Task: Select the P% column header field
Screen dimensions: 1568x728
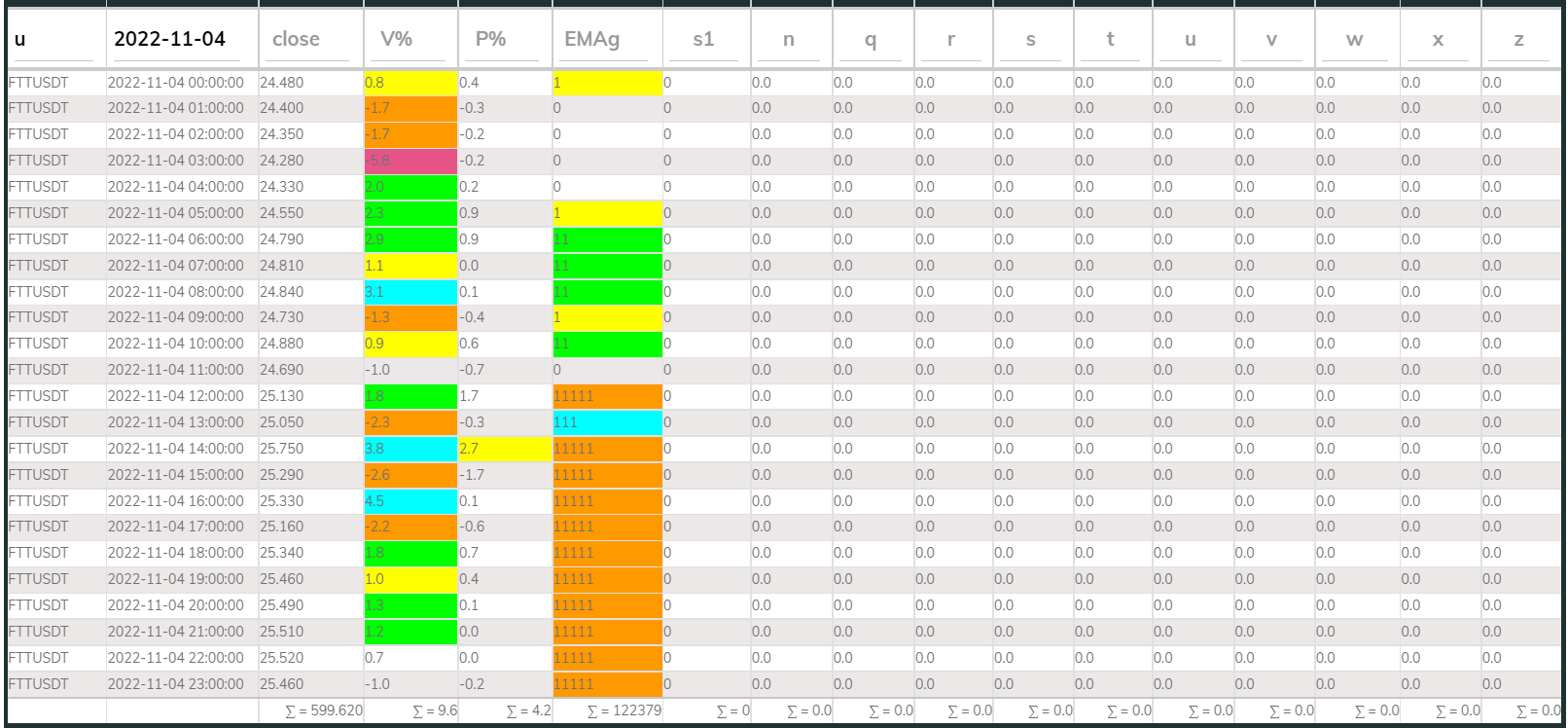Action: [x=504, y=40]
